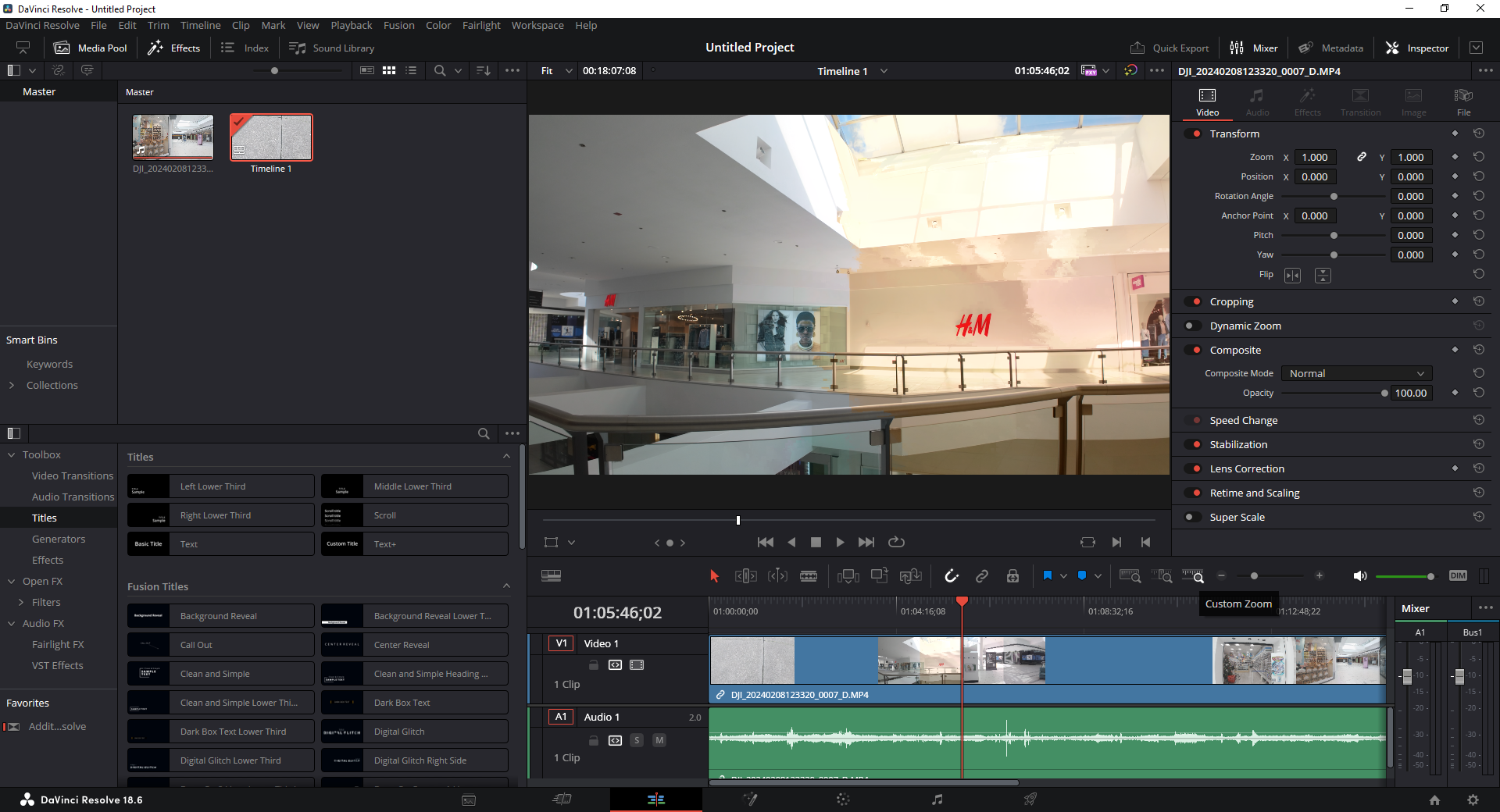Select the Dynamic Trim Mode tool
Screen dimensions: 1500x812
tap(777, 576)
